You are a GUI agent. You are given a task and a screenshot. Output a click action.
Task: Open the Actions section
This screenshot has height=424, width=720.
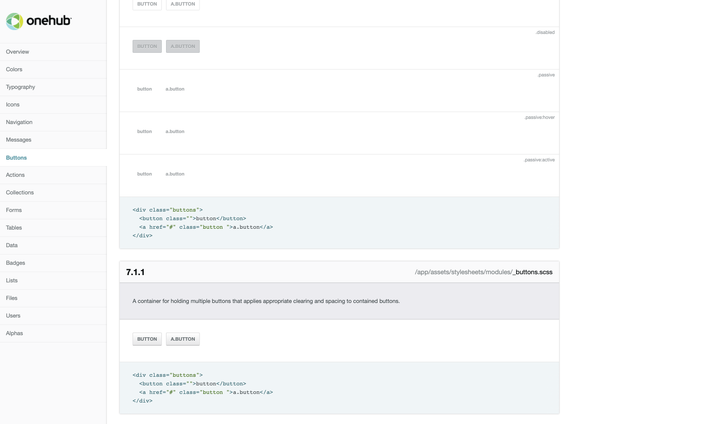point(53,175)
